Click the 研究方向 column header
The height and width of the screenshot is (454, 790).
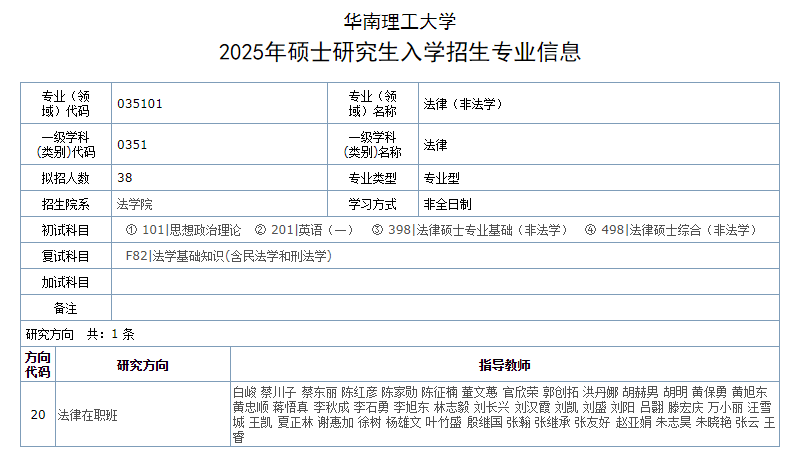[x=143, y=365]
